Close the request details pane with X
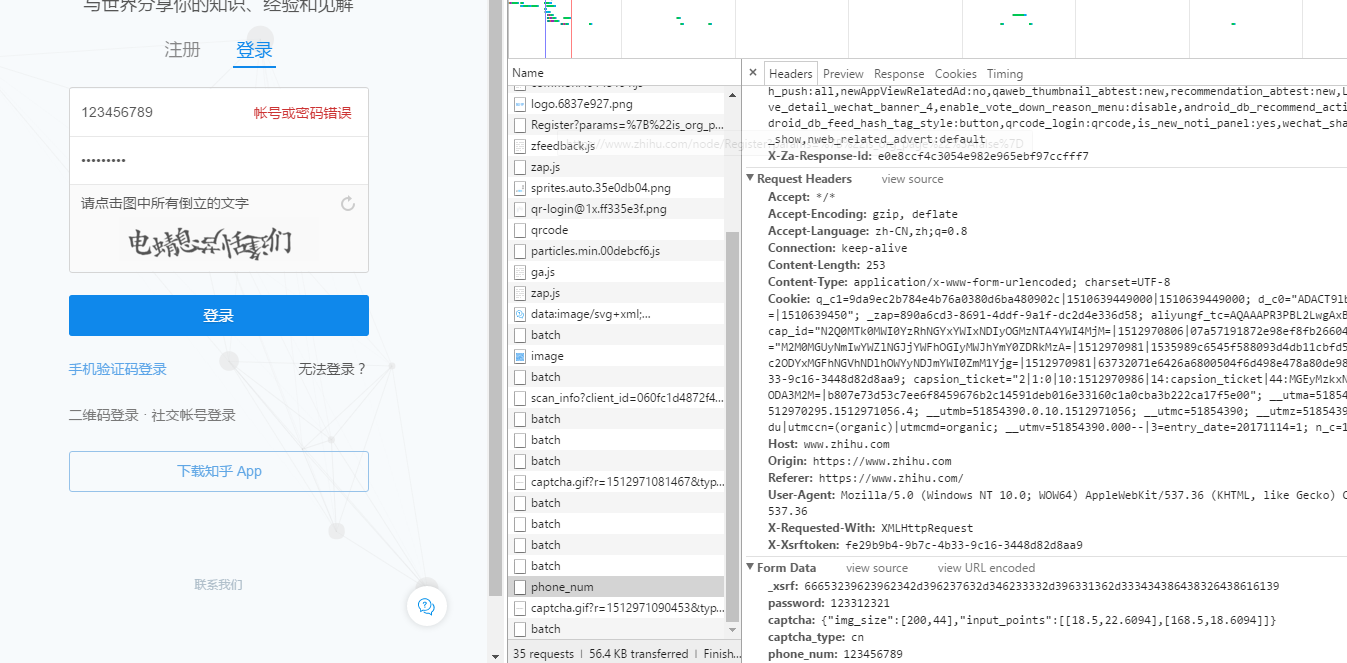Image resolution: width=1347 pixels, height=663 pixels. [x=753, y=73]
